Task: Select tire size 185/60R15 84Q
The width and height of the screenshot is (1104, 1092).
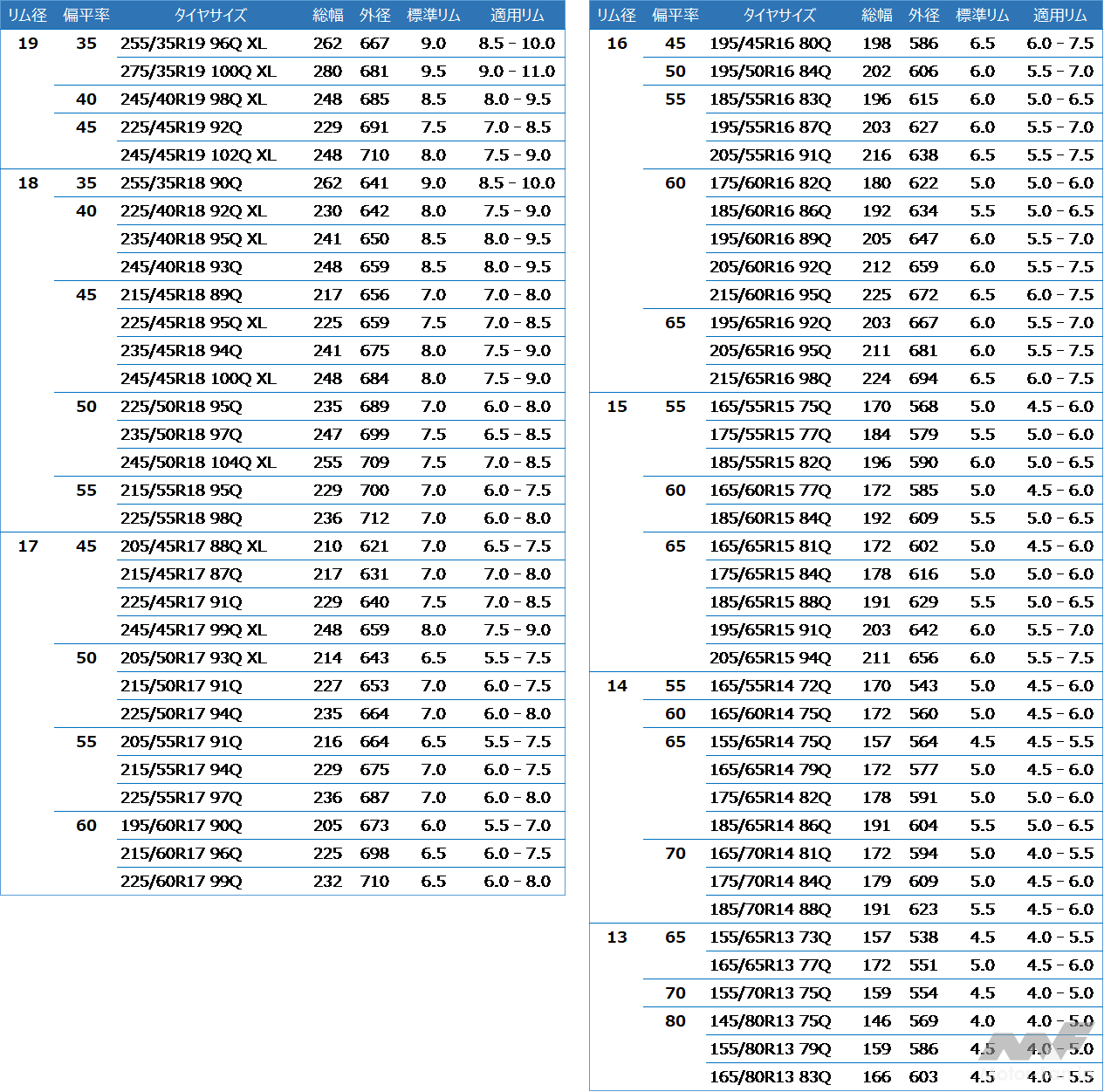Action: 771,518
